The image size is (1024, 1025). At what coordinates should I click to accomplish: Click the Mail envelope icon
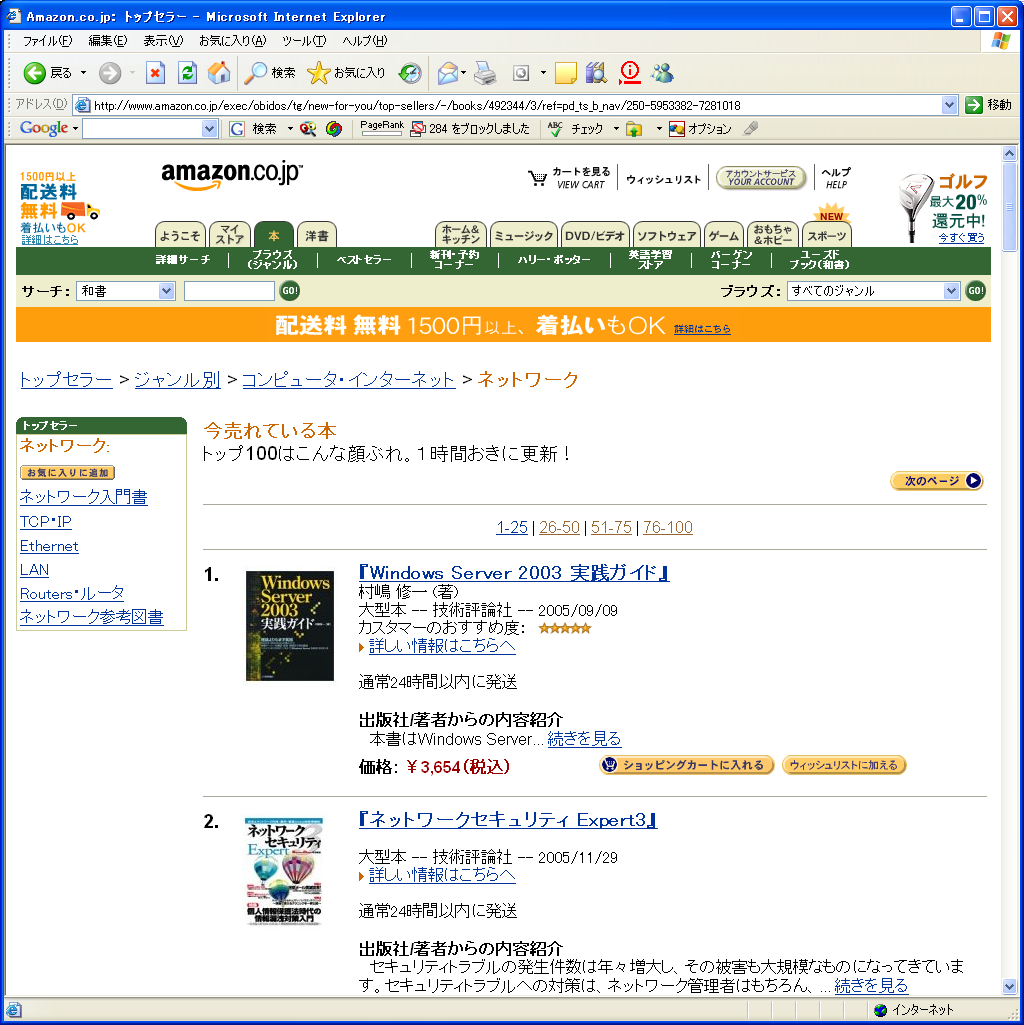pos(448,73)
